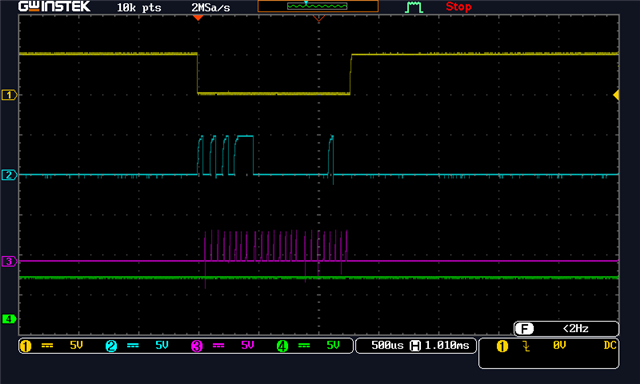
Task: Click the channel 3 magenta ground marker
Action: pyautogui.click(x=9, y=261)
